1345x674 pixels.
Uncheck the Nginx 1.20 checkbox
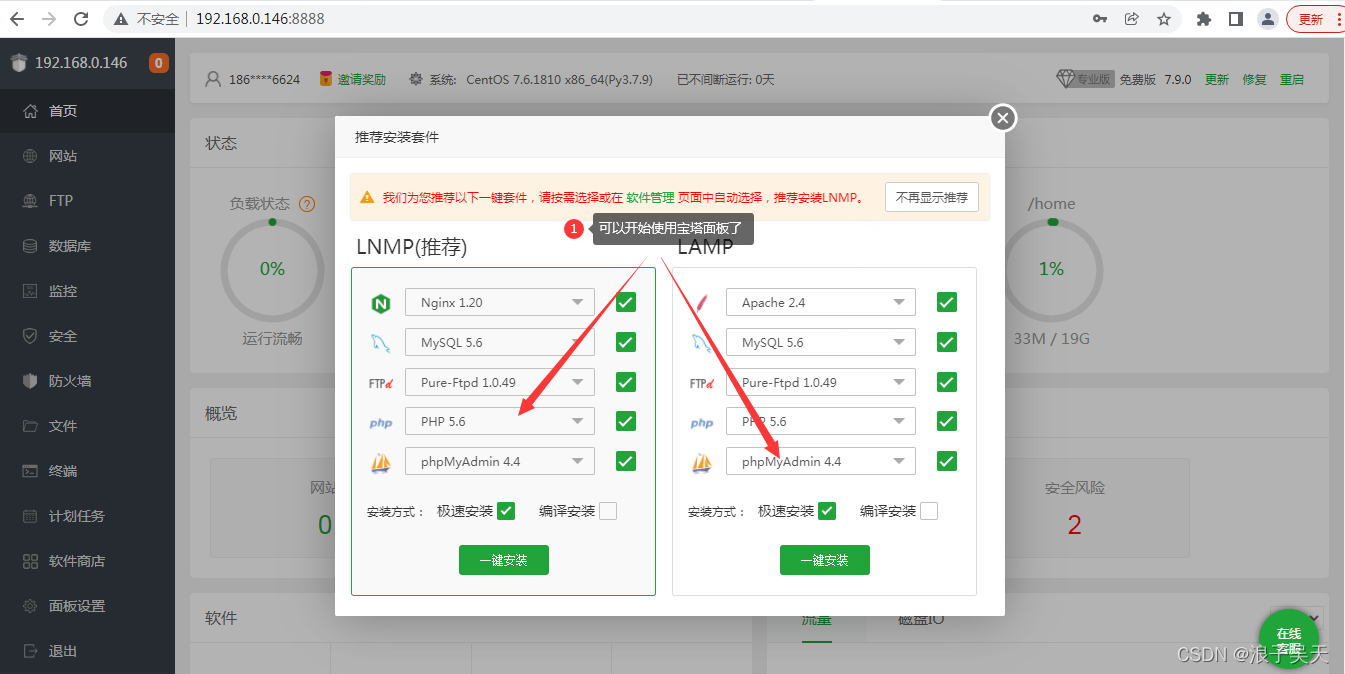tap(626, 302)
